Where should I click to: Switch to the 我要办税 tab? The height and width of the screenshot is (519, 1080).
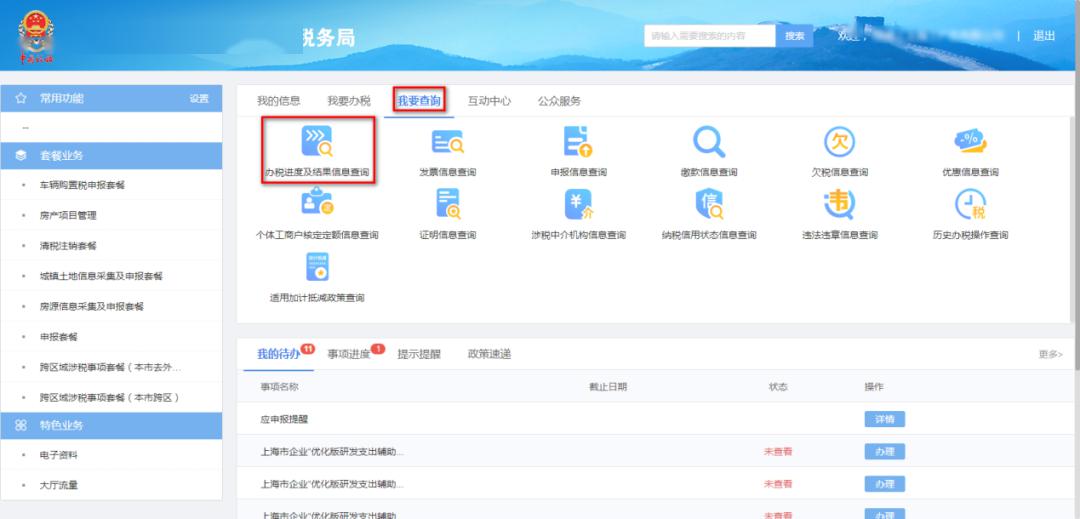(x=349, y=101)
